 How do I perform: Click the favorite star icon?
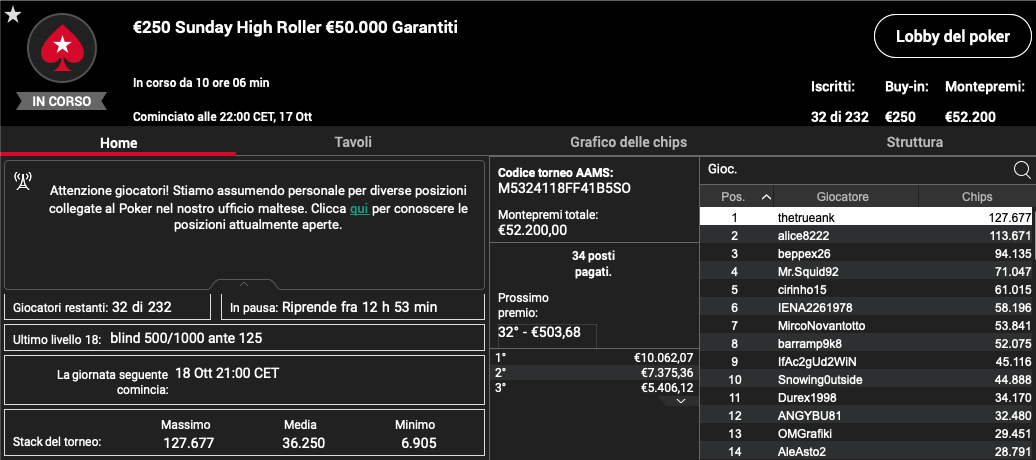pyautogui.click(x=13, y=15)
